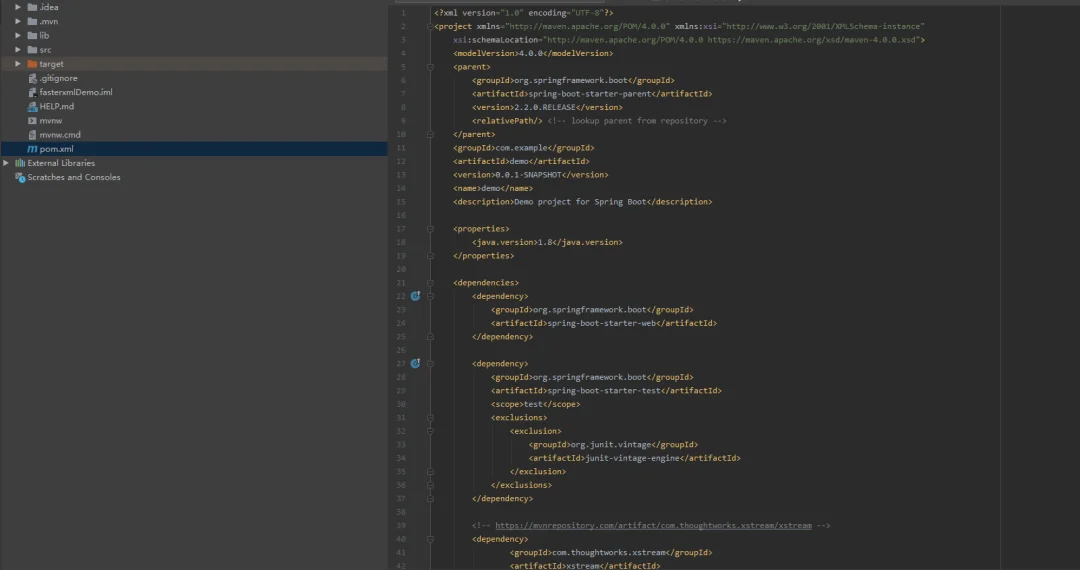Select fasterxmlDemo.iml in the project tree
Viewport: 1080px width, 570px height.
pyautogui.click(x=76, y=92)
